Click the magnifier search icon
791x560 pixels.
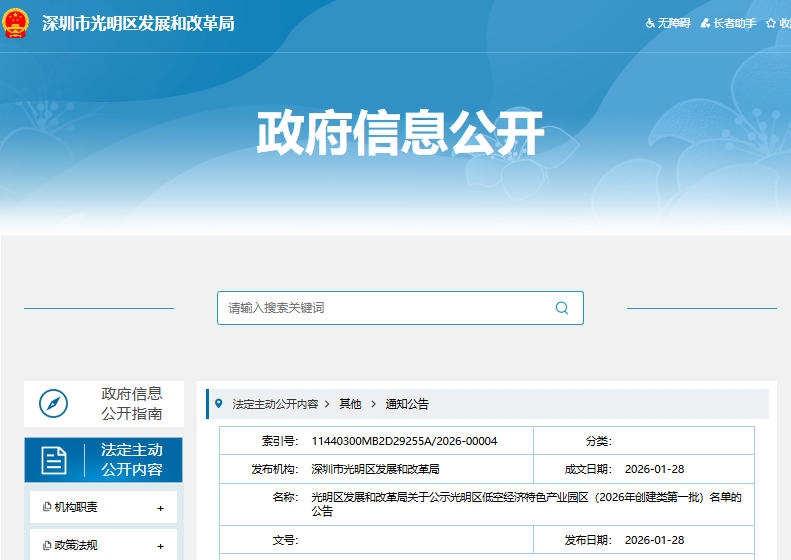click(x=561, y=308)
